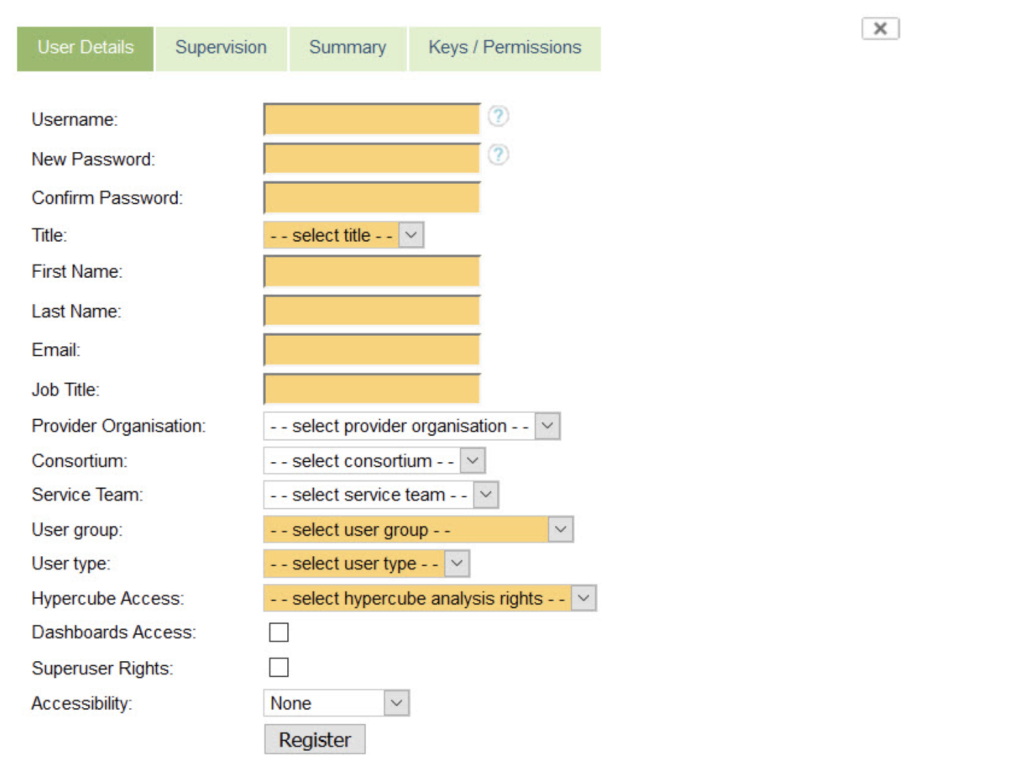This screenshot has width=1024, height=770.
Task: Expand the Hypercube Access rights dropdown
Action: [x=430, y=599]
